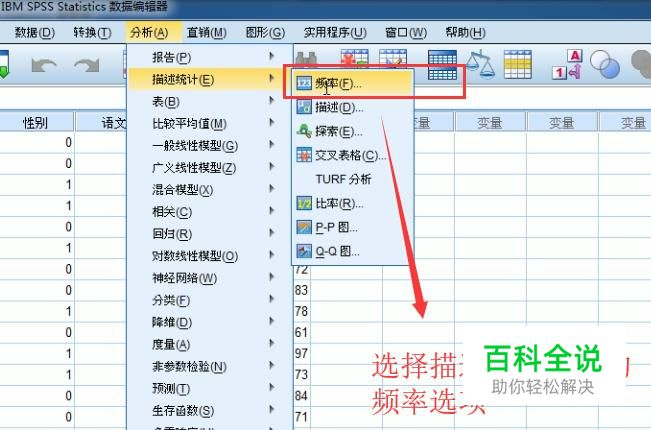Expand the 报告(P) submenu
This screenshot has width=651, height=430.
pos(209,57)
